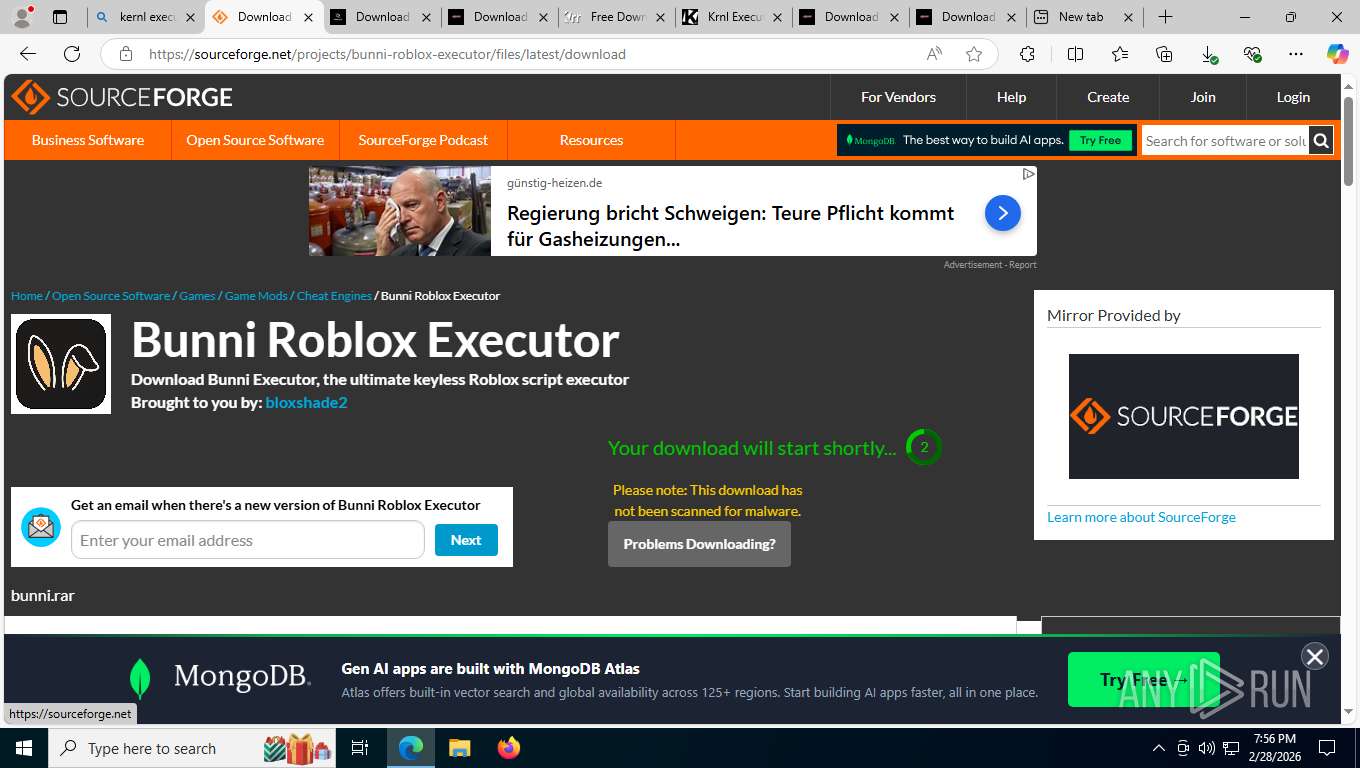This screenshot has width=1360, height=768.
Task: Open the Copilot icon in Edge
Action: [1337, 54]
